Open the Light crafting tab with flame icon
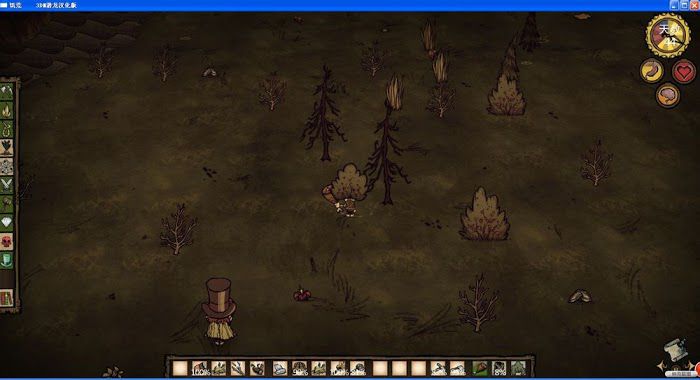 [7, 110]
